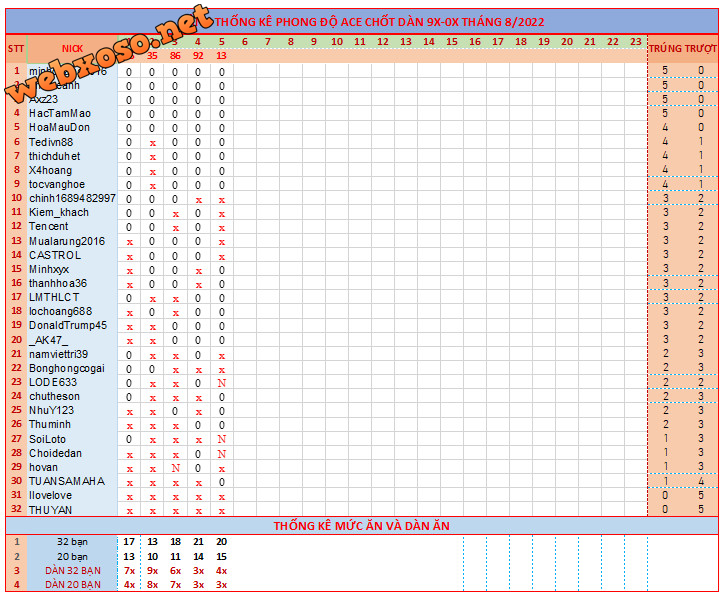The height and width of the screenshot is (596, 724).
Task: Select nick 'thichduhet'
Action: tap(54, 156)
